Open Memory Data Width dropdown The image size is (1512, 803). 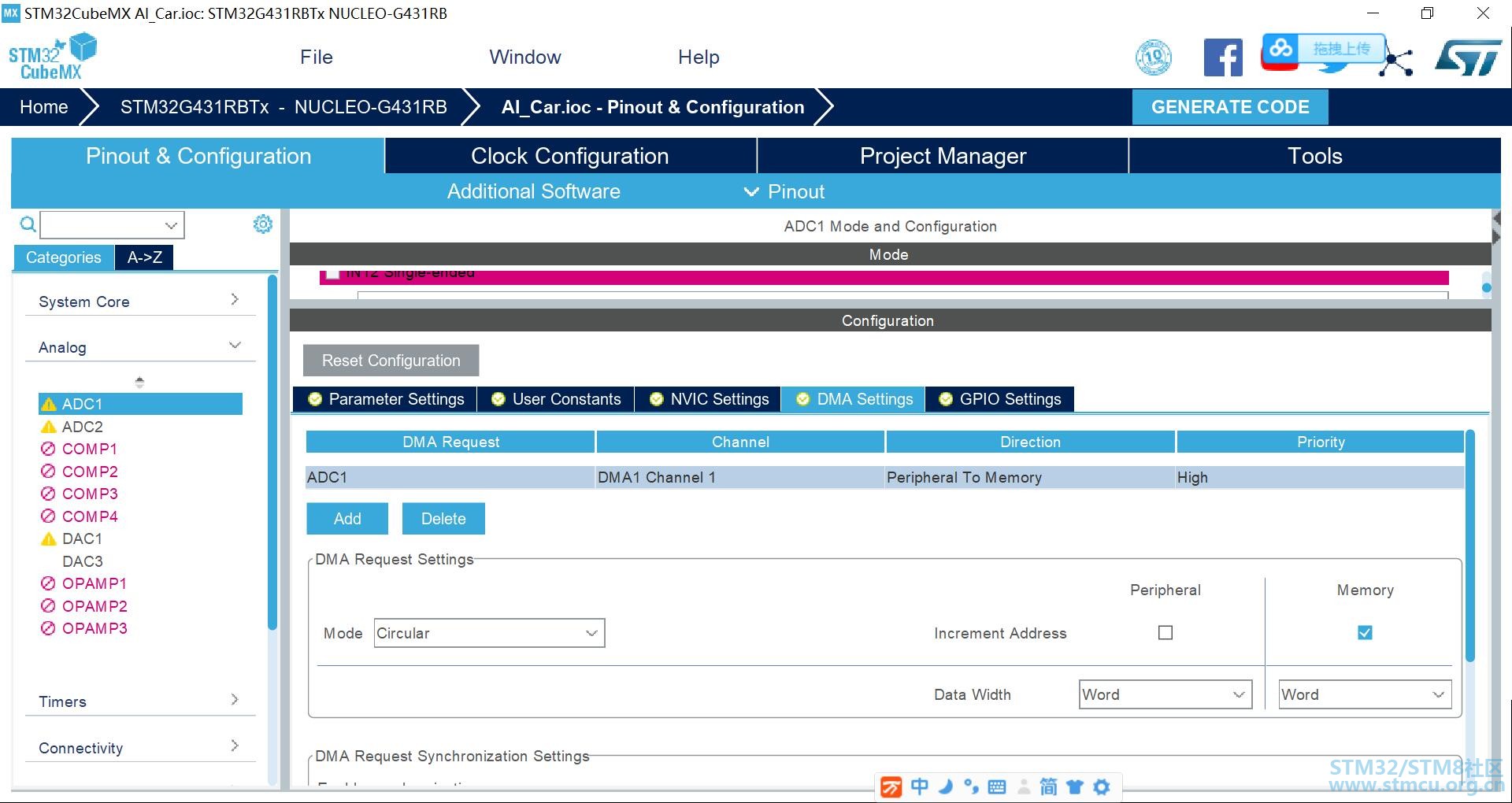point(1365,694)
